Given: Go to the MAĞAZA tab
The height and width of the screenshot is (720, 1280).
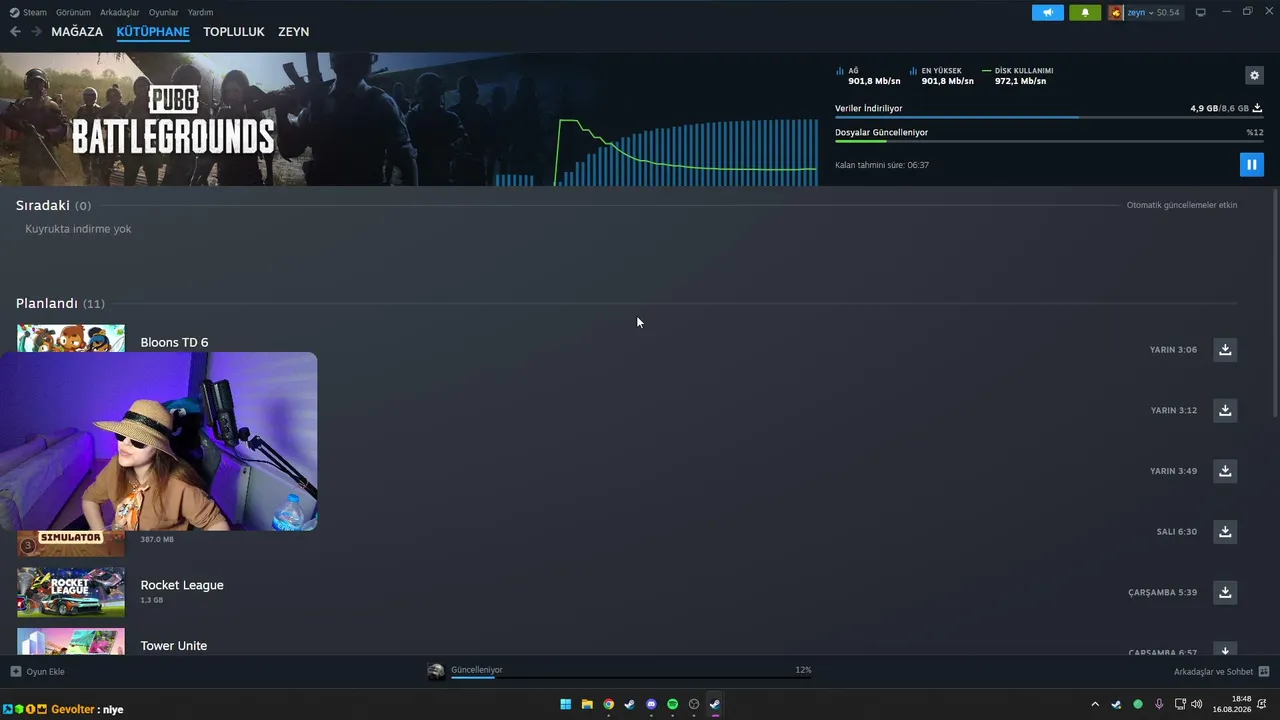Looking at the screenshot, I should (x=77, y=32).
